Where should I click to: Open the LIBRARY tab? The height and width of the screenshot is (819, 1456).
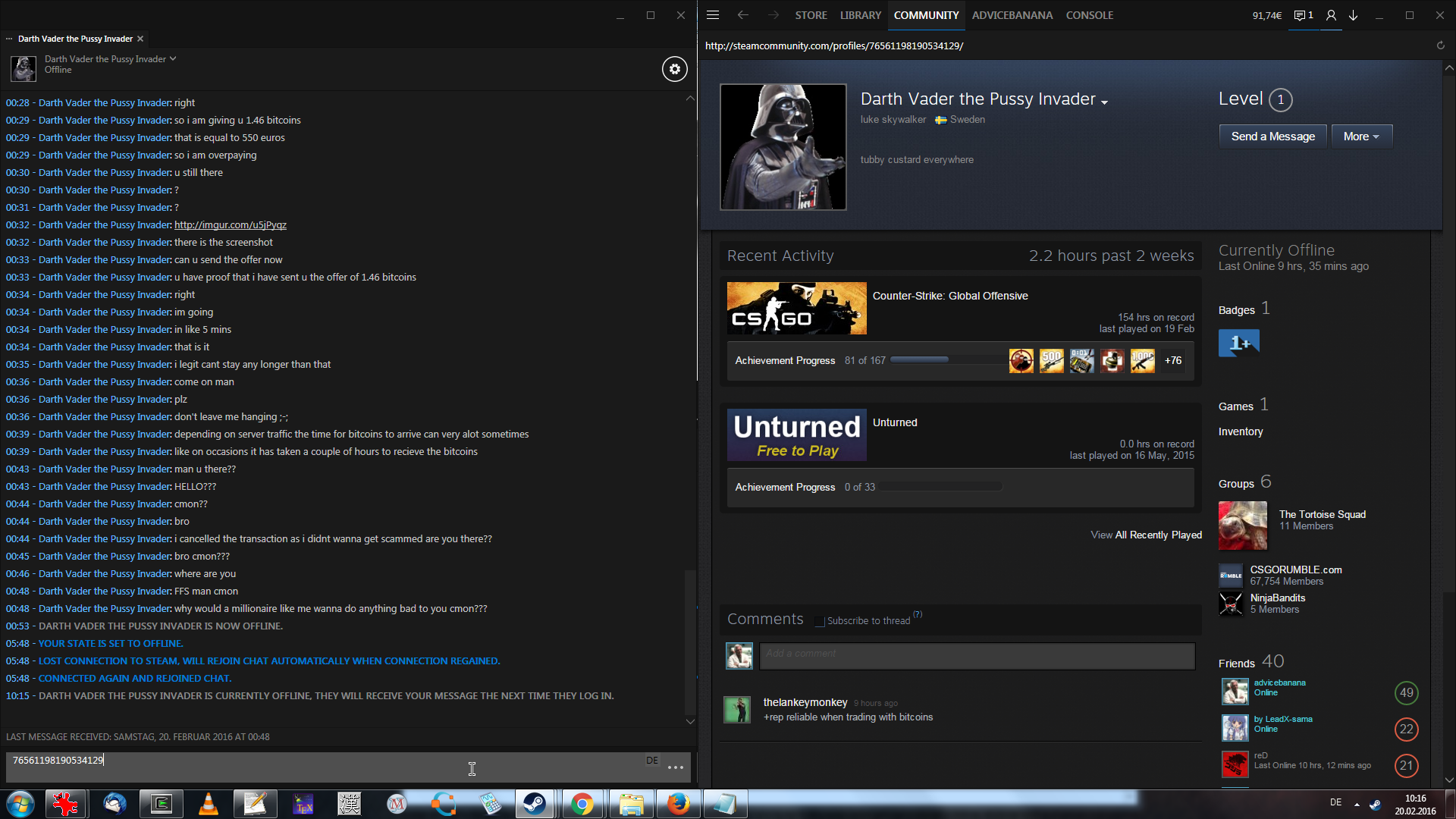coord(860,15)
